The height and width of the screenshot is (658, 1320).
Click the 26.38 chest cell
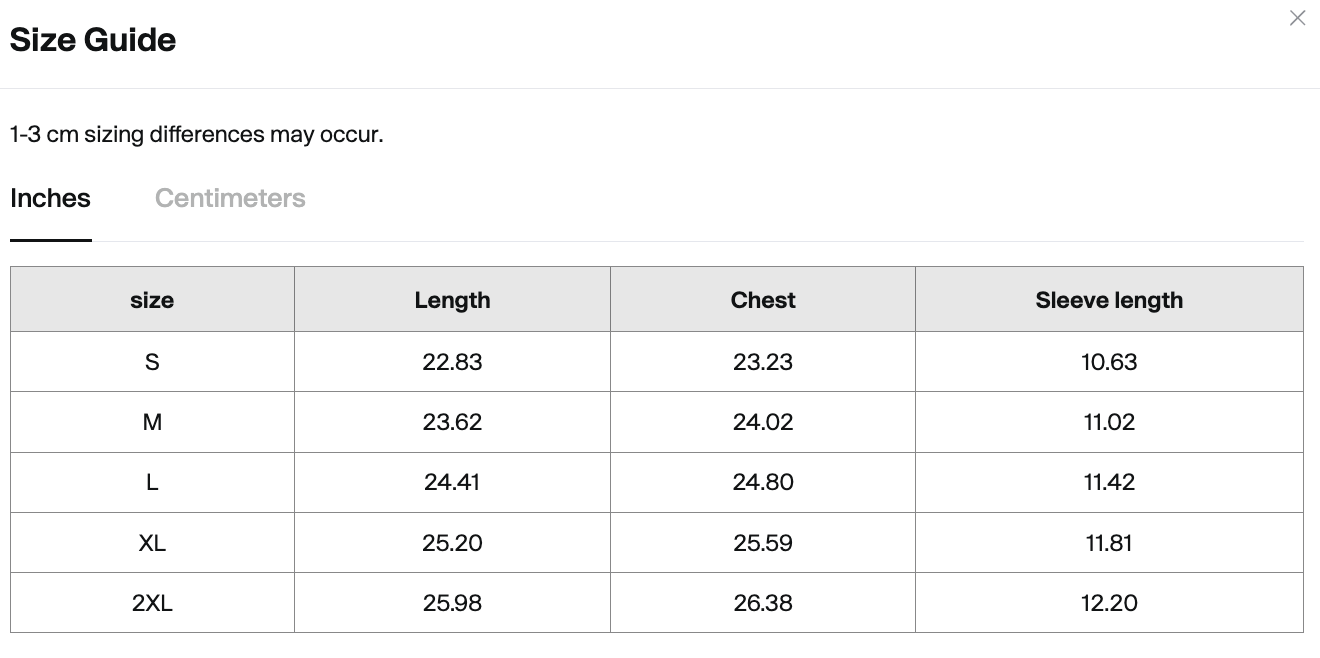(763, 603)
